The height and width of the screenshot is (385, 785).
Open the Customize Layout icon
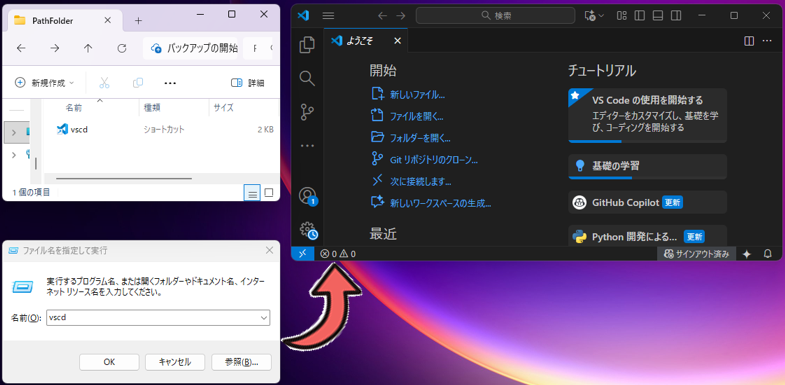[622, 16]
